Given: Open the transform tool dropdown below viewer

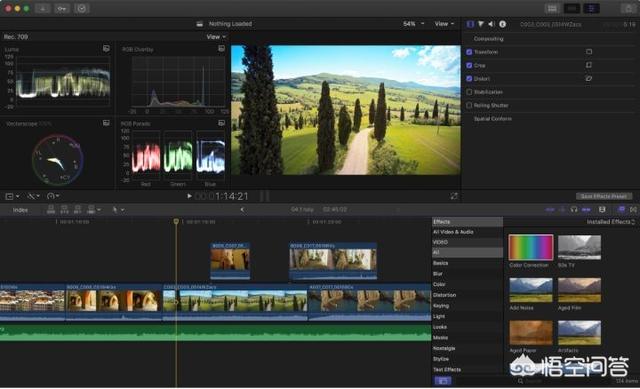Looking at the screenshot, I should [x=12, y=196].
